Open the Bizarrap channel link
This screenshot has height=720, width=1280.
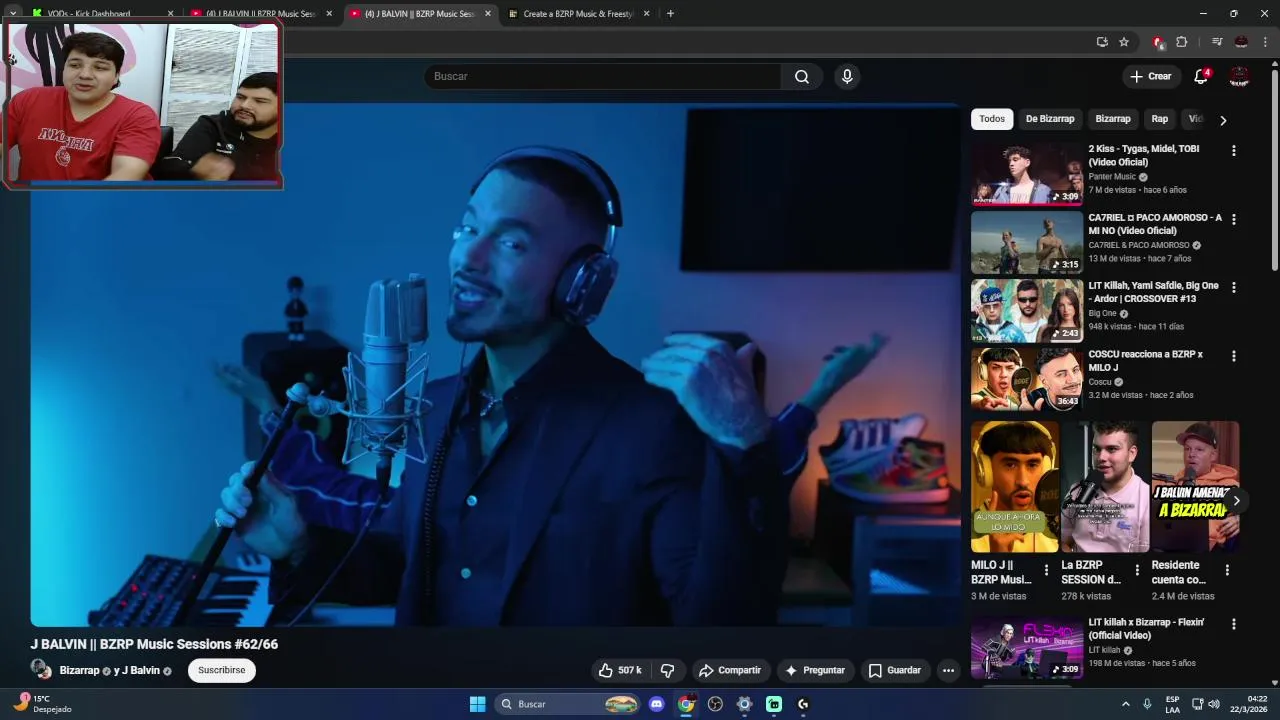coord(80,671)
